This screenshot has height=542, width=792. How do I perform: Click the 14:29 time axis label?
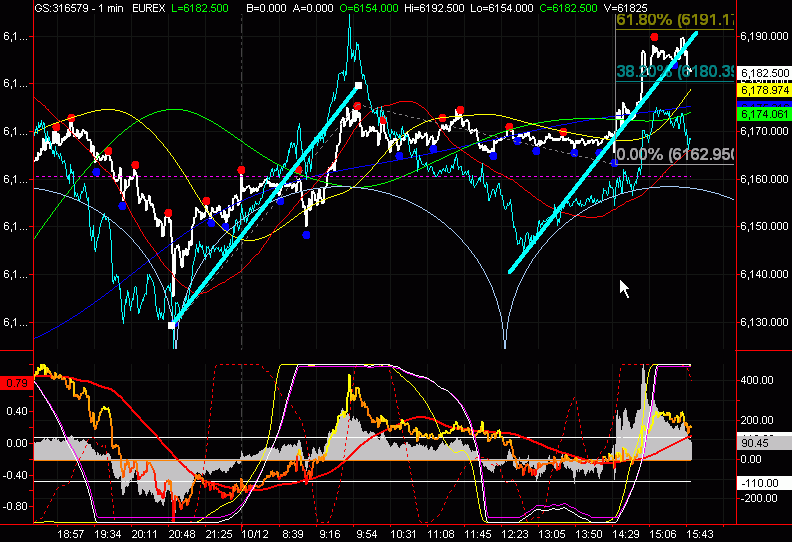[626, 534]
